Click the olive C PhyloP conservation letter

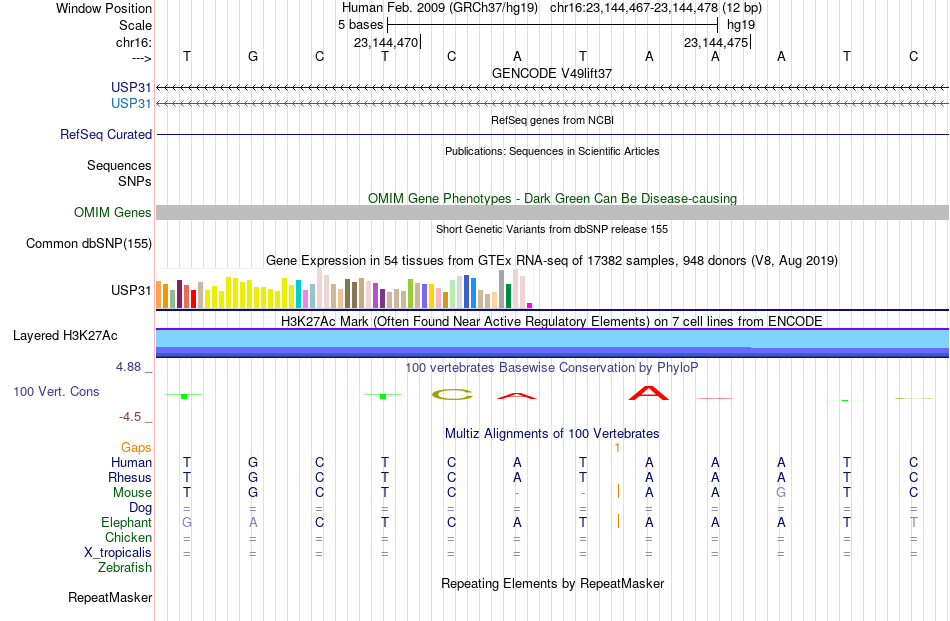pyautogui.click(x=452, y=395)
